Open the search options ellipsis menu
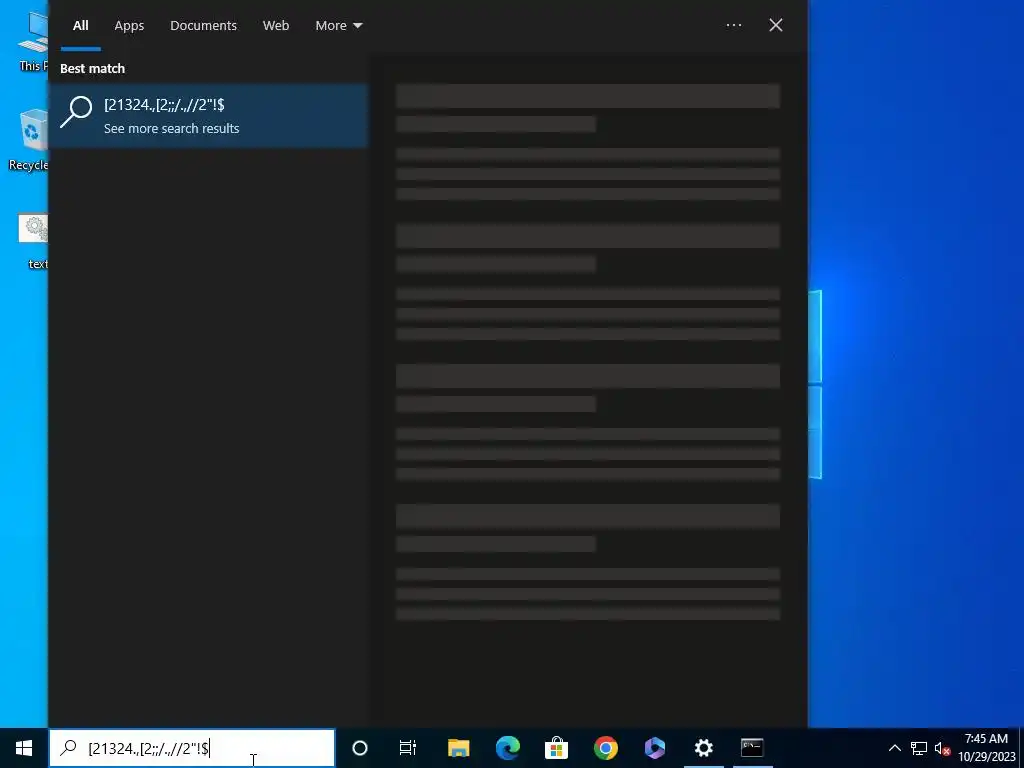1024x768 pixels. tap(733, 25)
